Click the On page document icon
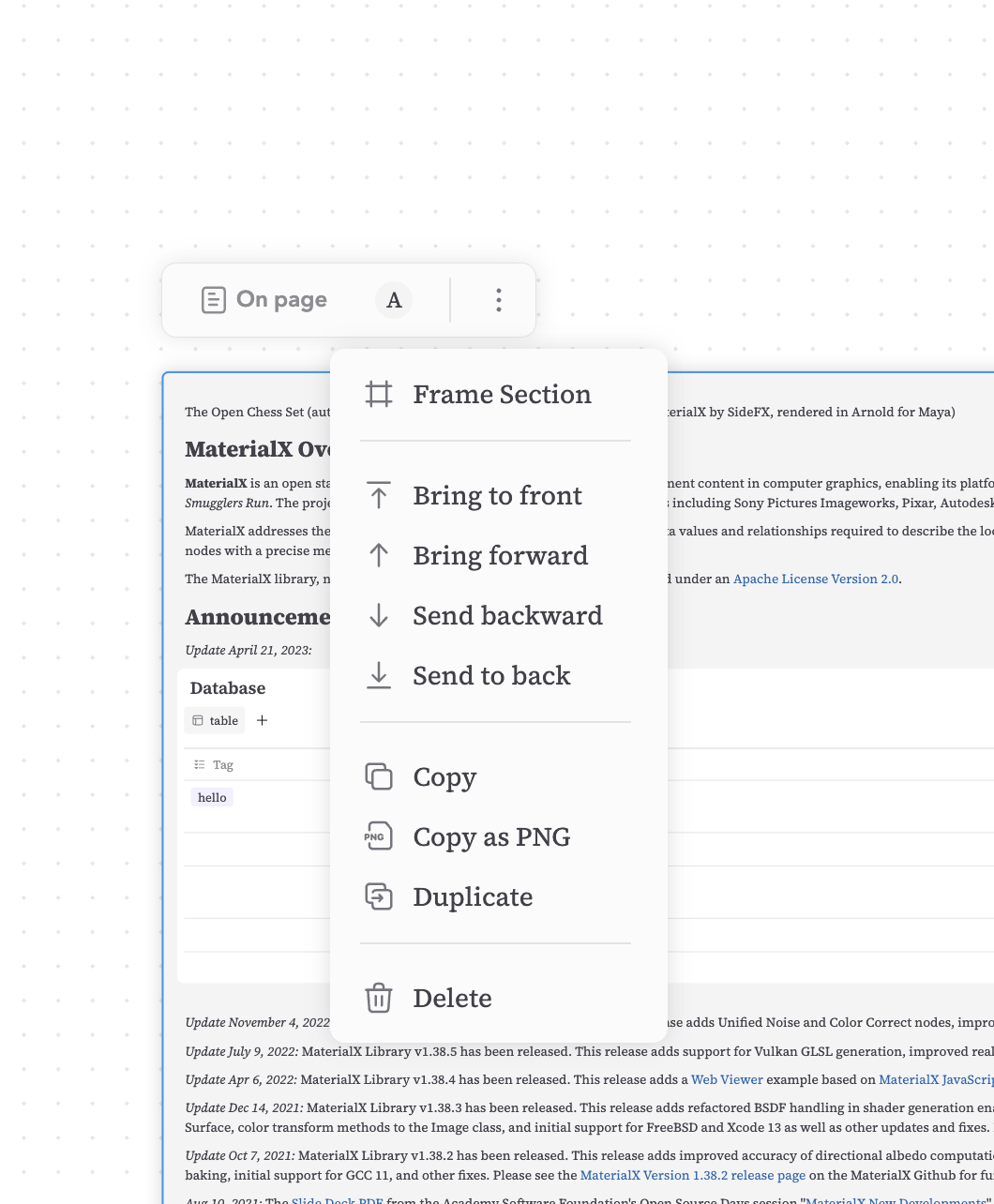This screenshot has width=994, height=1204. (x=214, y=300)
